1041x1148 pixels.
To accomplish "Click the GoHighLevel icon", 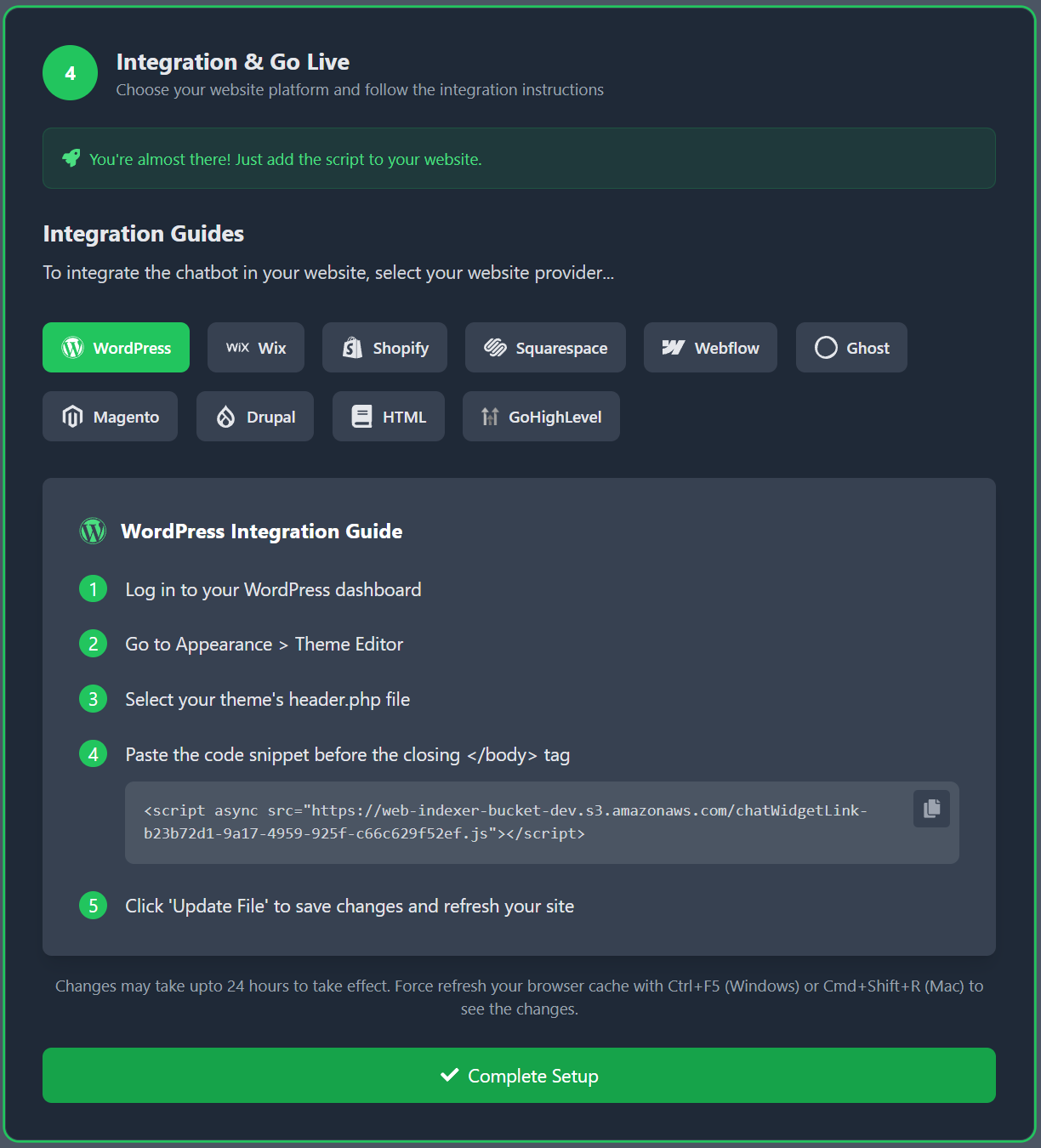I will (490, 416).
